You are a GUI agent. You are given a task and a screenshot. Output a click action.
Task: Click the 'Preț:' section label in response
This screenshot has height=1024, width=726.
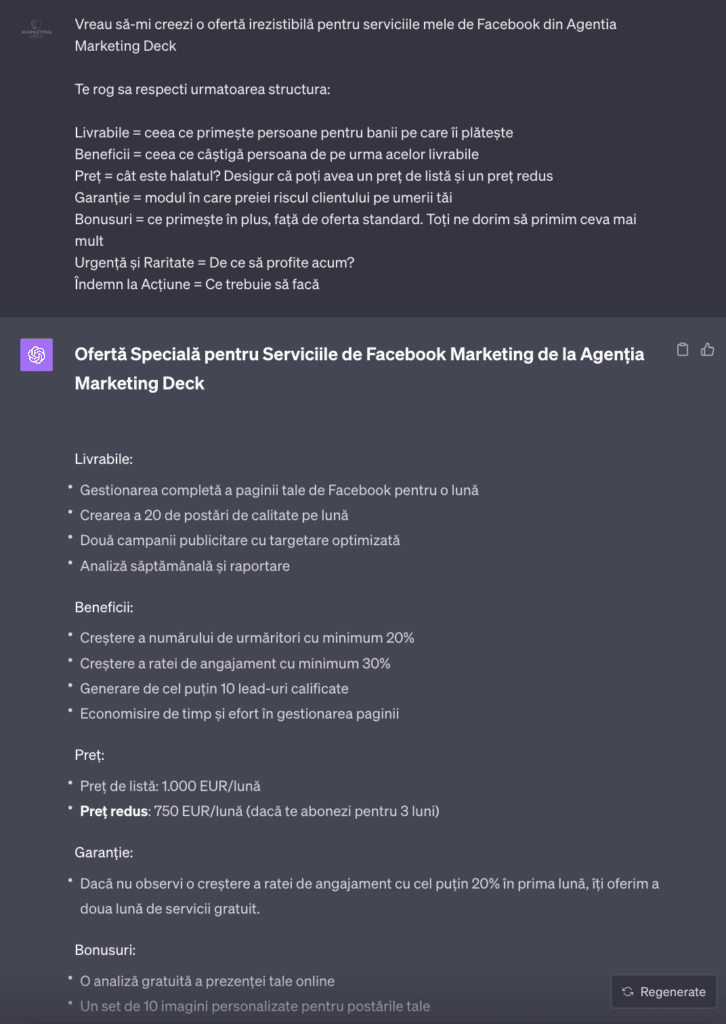point(89,755)
